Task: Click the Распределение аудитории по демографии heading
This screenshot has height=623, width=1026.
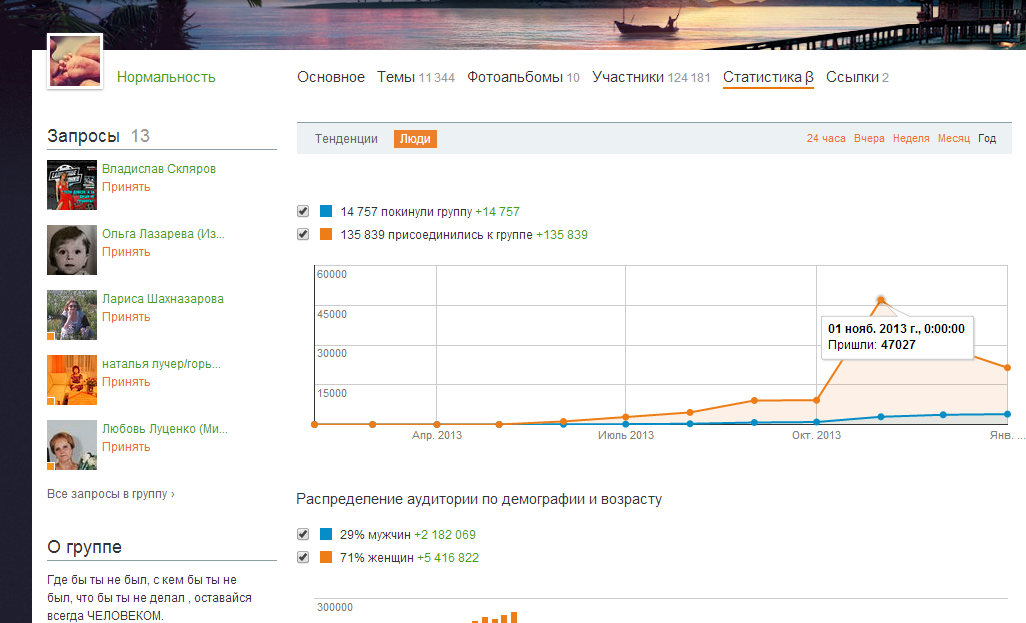Action: point(479,499)
